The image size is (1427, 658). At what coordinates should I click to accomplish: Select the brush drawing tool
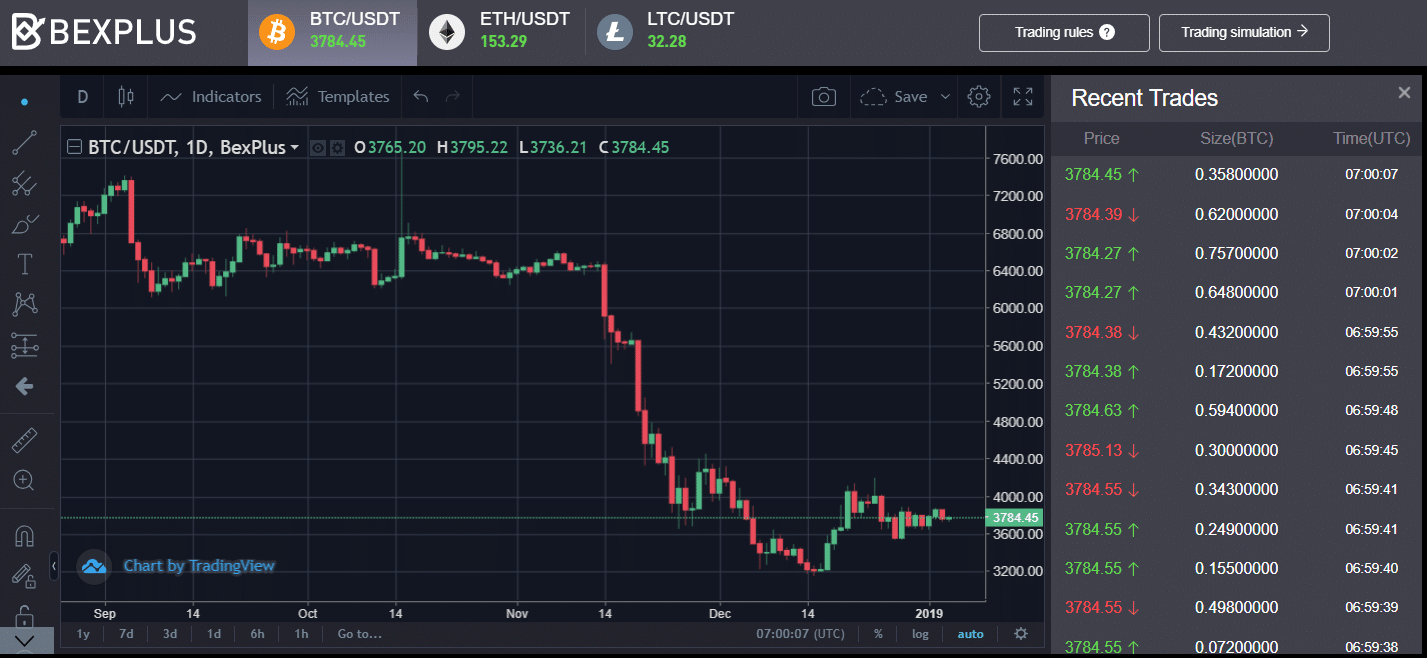(24, 224)
